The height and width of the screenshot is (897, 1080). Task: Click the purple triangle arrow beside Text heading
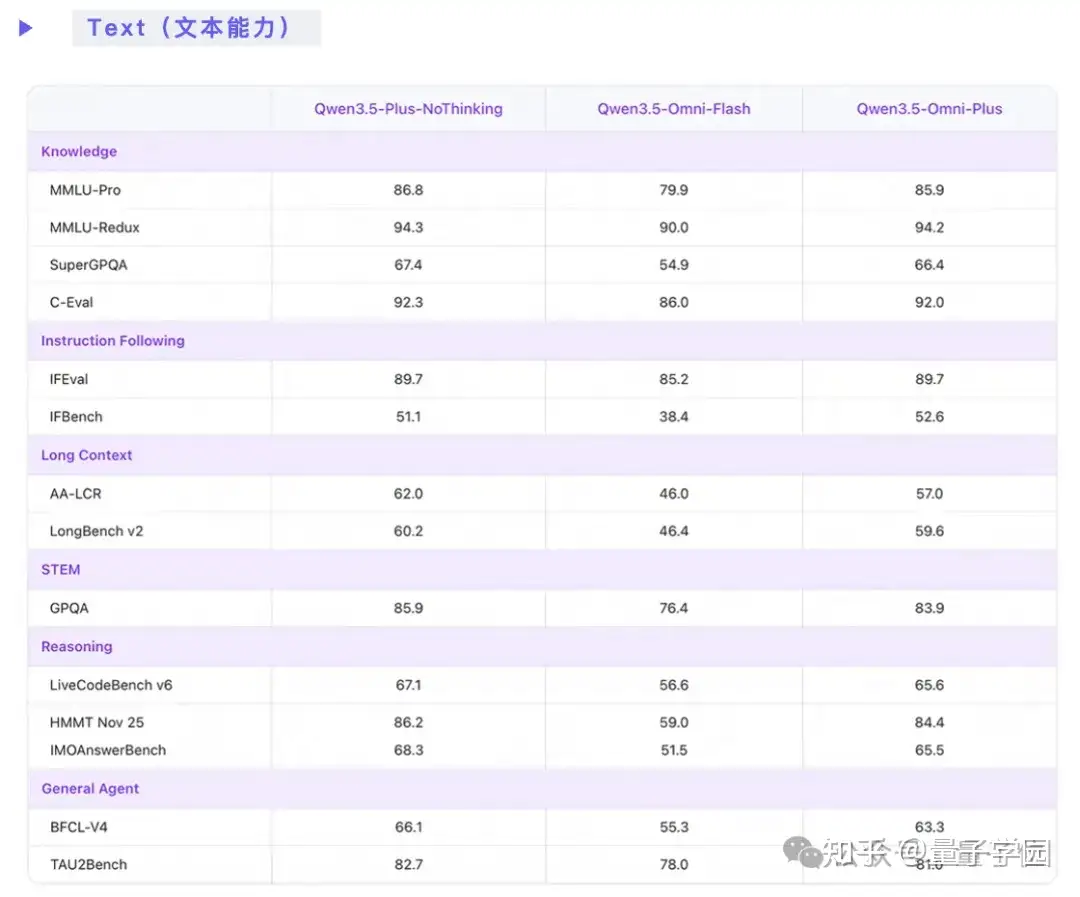click(x=26, y=28)
